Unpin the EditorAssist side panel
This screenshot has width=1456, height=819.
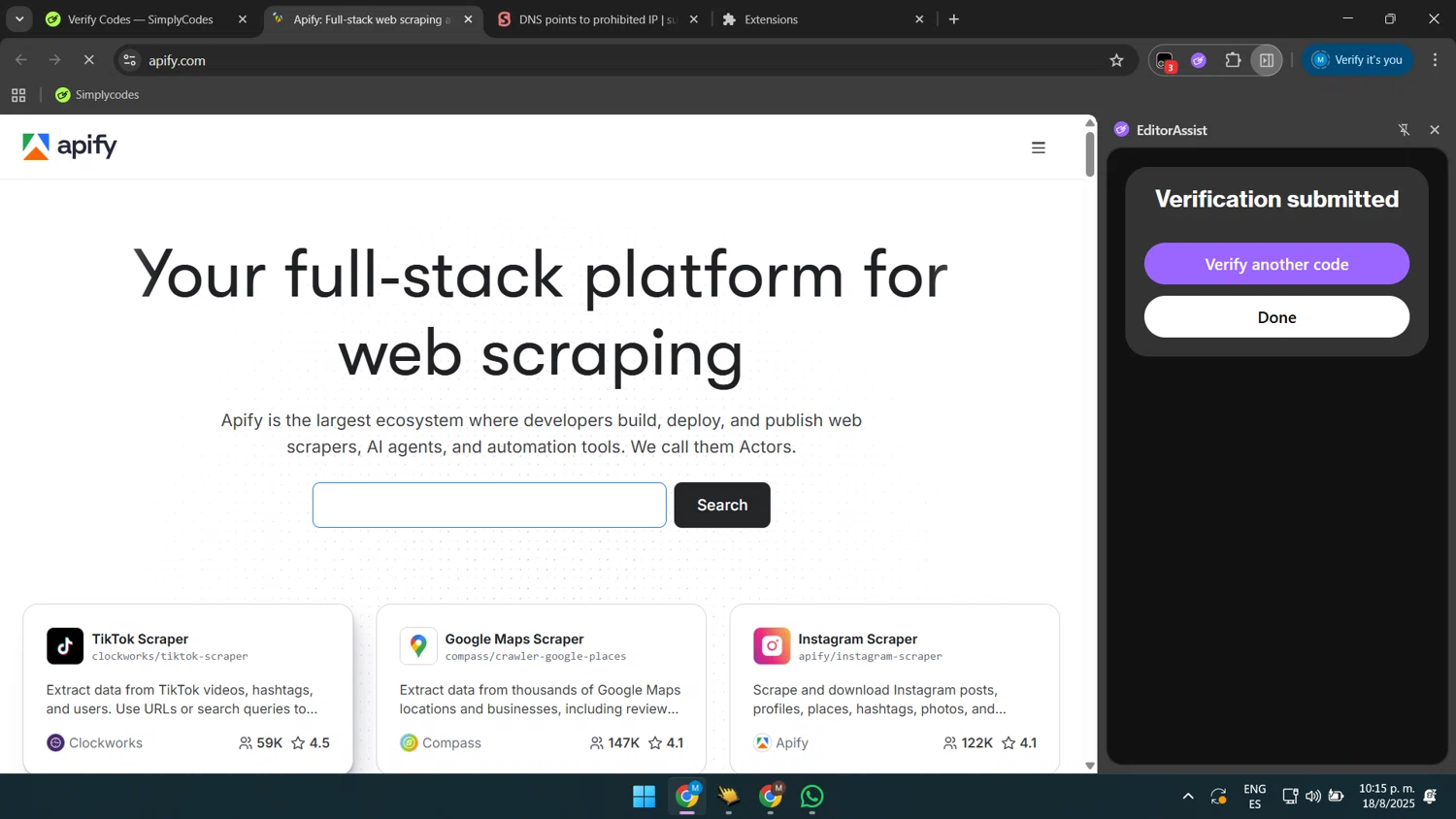[1404, 130]
